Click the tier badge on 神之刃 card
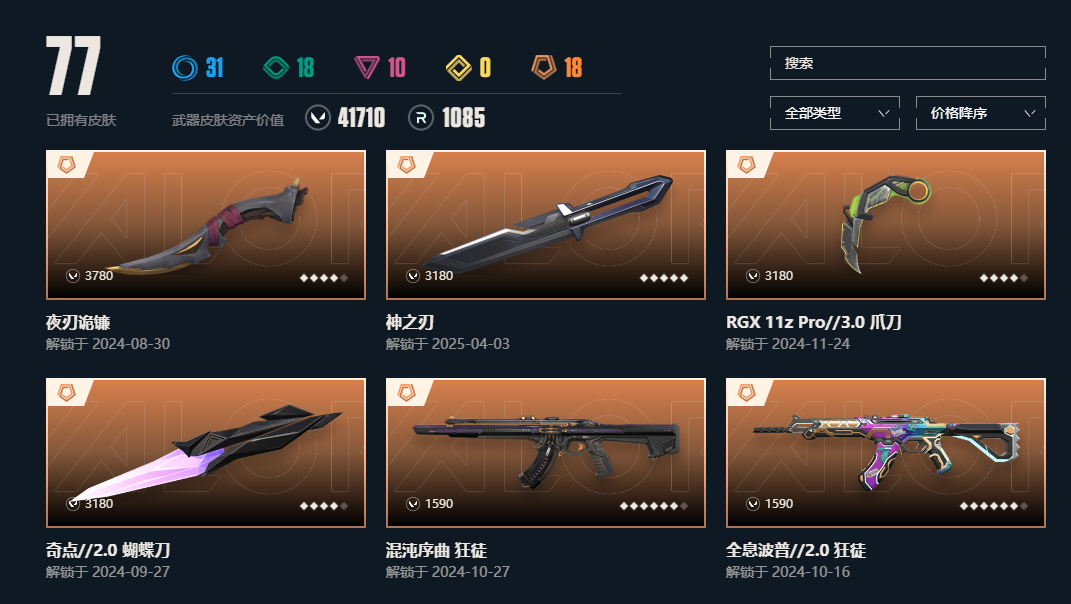This screenshot has height=604, width=1071. [406, 165]
